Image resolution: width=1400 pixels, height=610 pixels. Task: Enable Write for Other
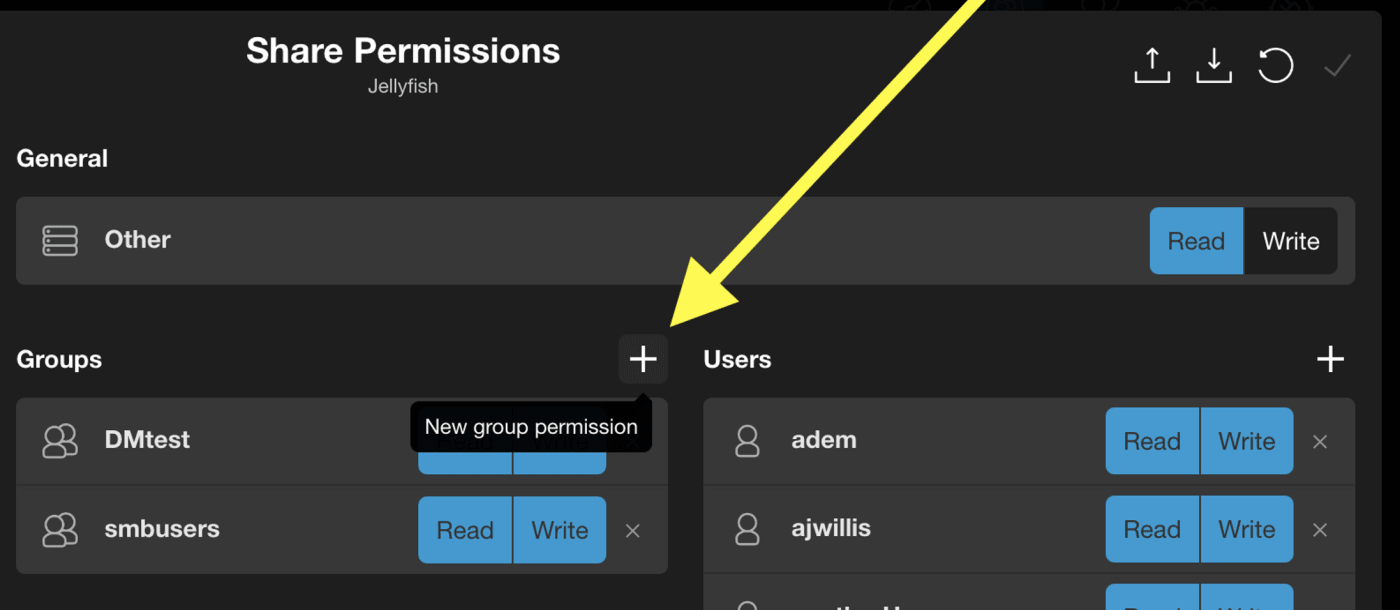point(1290,241)
